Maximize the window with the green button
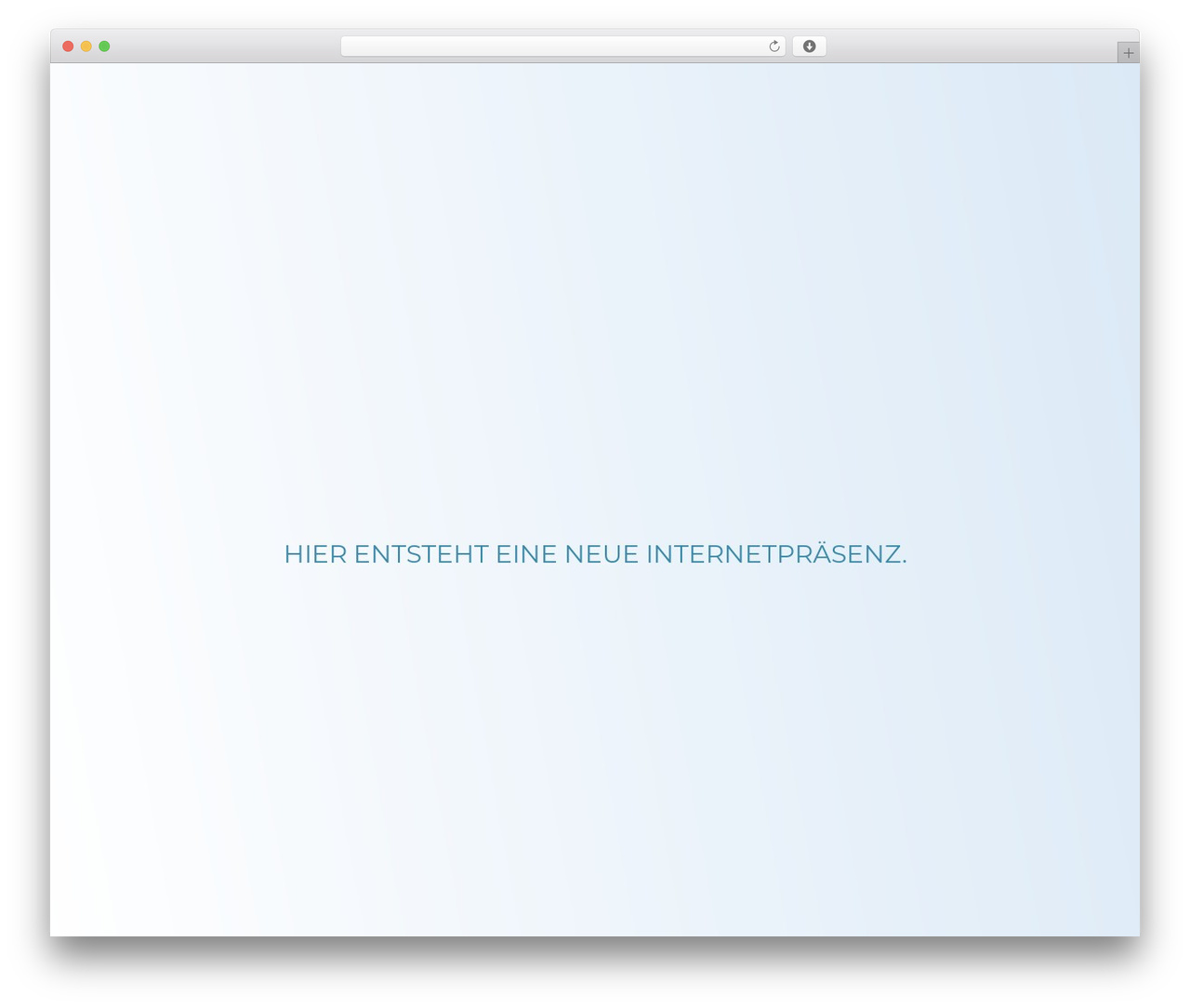This screenshot has width=1190, height=1008. click(x=104, y=46)
